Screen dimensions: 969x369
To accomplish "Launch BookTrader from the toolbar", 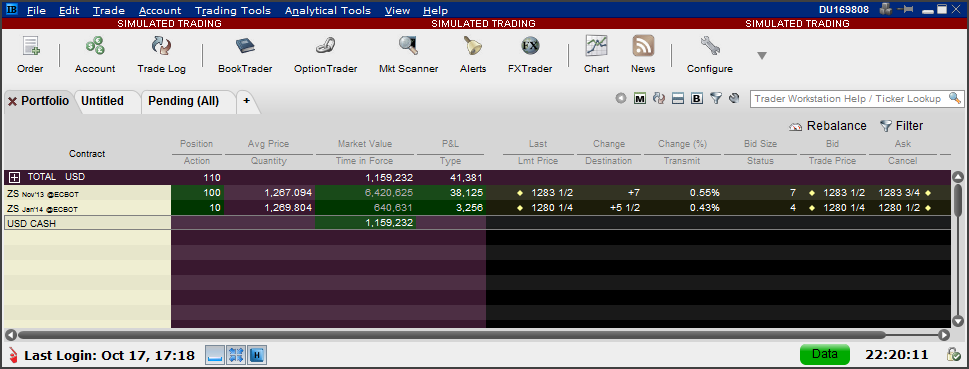I will pyautogui.click(x=245, y=54).
